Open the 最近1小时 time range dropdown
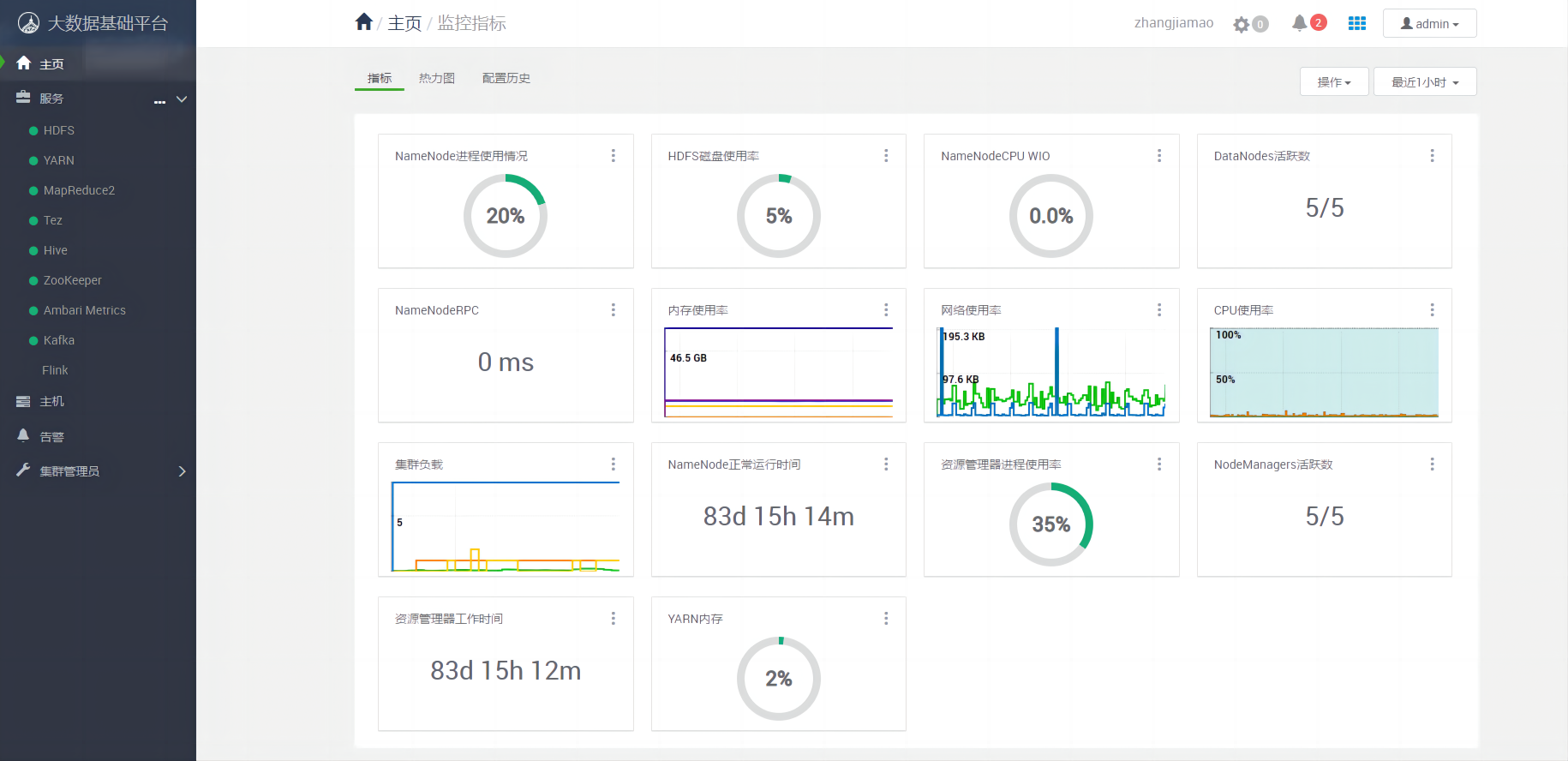 click(x=1424, y=82)
